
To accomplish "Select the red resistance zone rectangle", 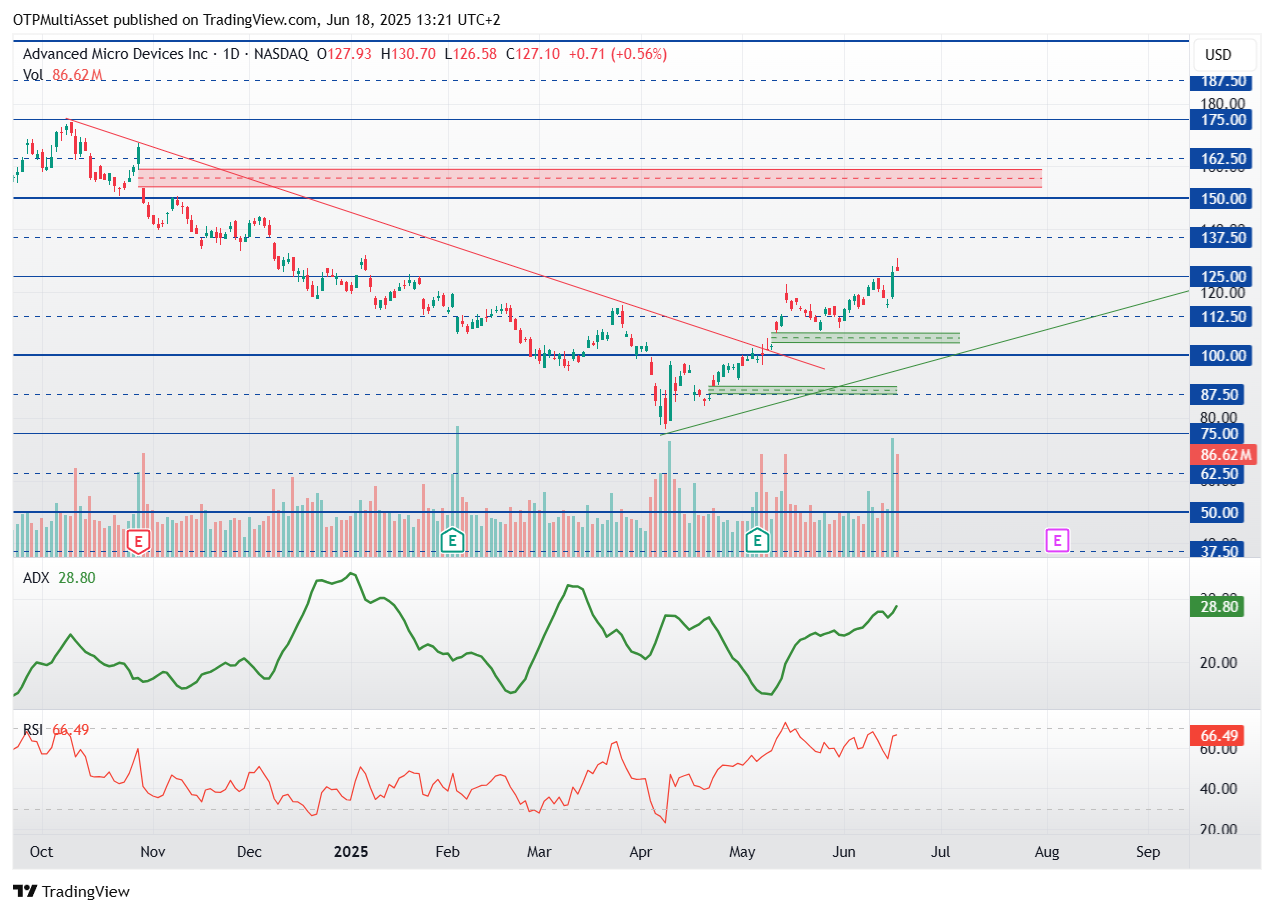I will [x=590, y=178].
